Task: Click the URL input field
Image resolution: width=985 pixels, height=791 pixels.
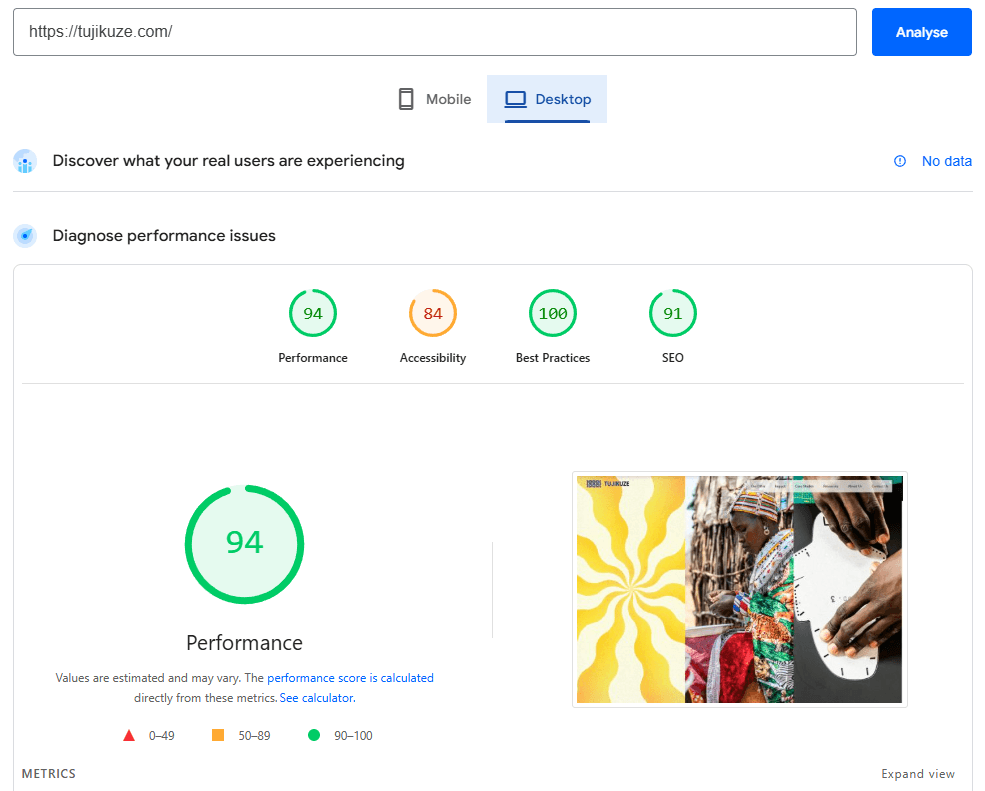Action: pyautogui.click(x=434, y=31)
